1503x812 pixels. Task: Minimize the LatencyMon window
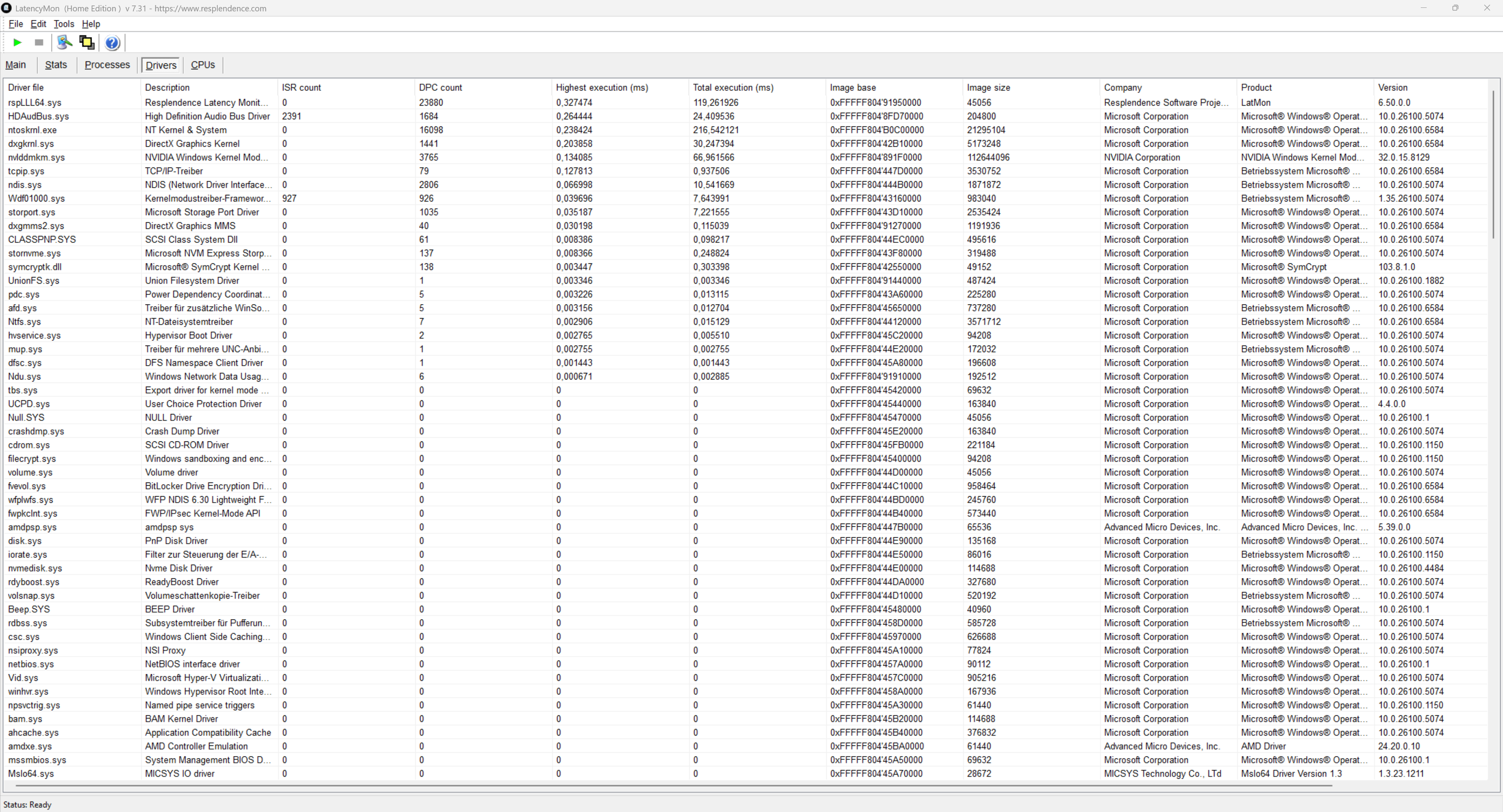tap(1424, 8)
